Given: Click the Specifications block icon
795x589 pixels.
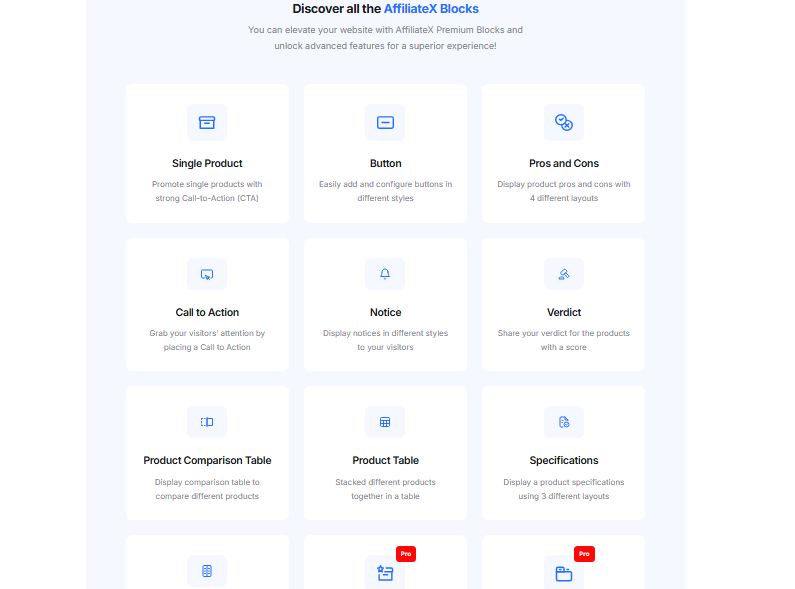Looking at the screenshot, I should 564,422.
